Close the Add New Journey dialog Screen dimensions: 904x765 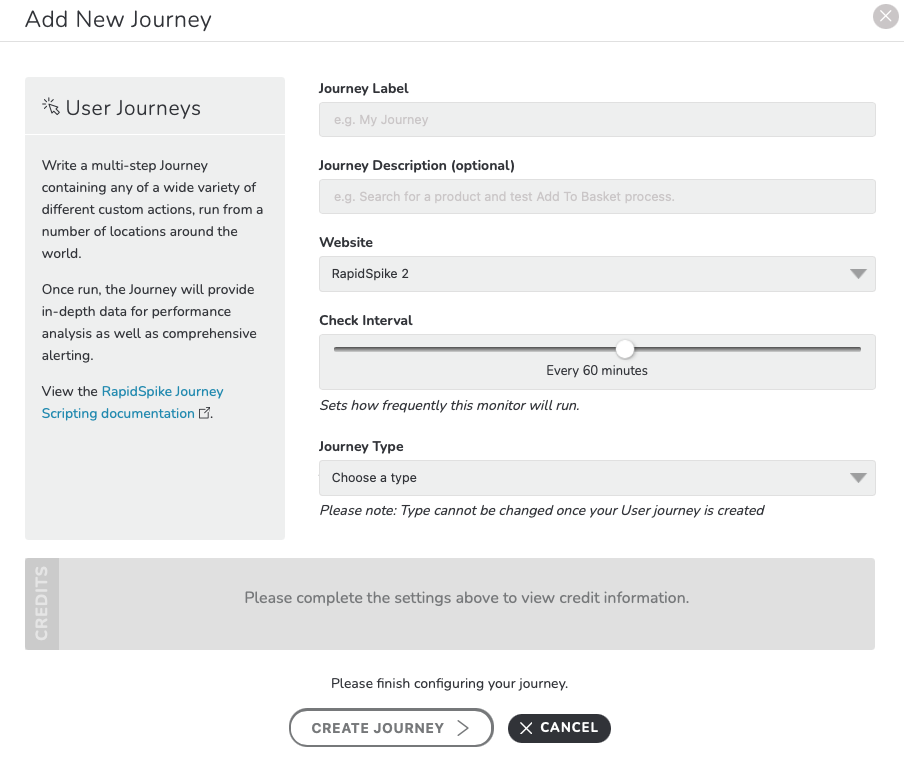coord(886,16)
